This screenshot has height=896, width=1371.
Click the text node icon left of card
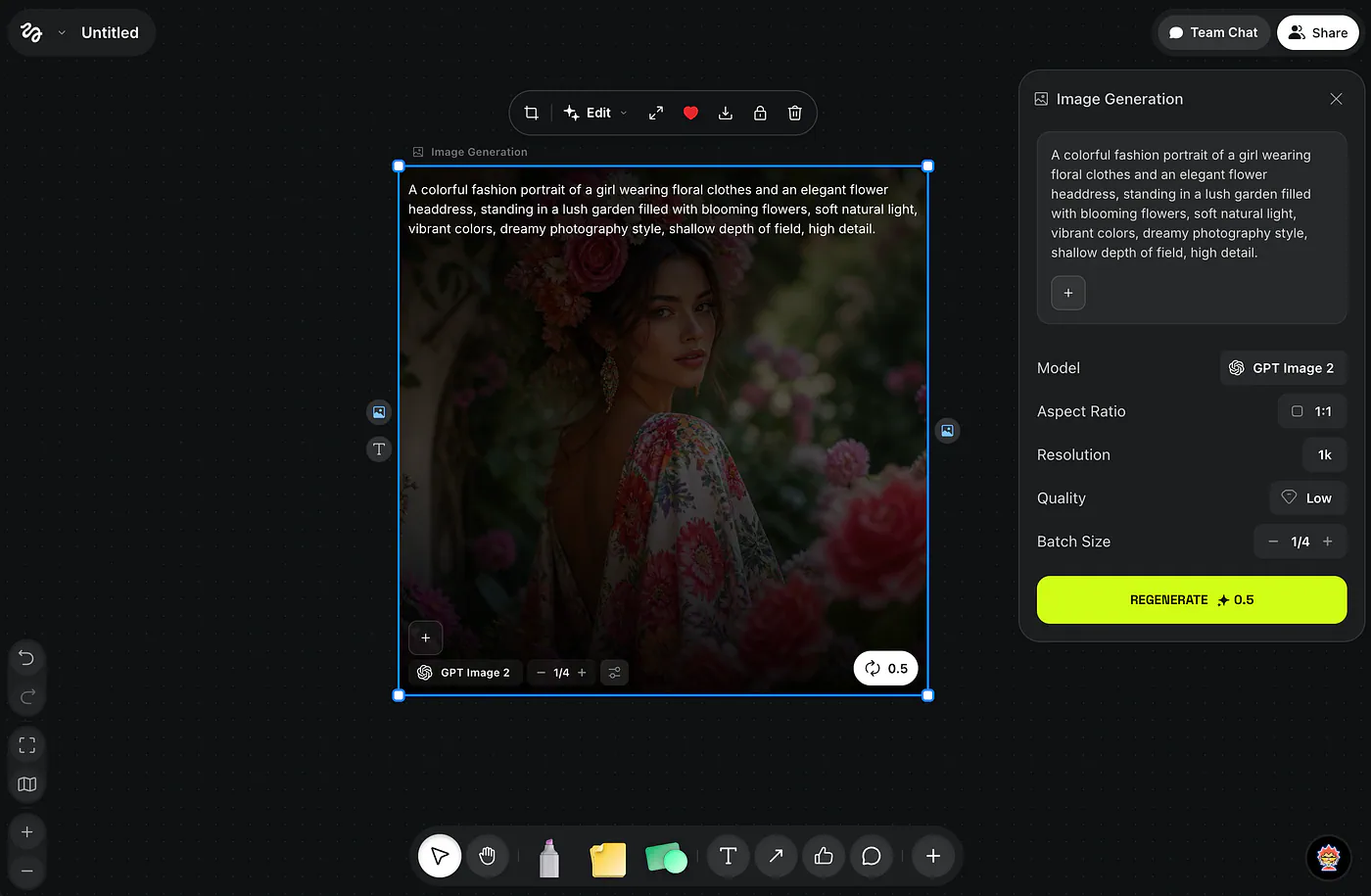tap(379, 449)
